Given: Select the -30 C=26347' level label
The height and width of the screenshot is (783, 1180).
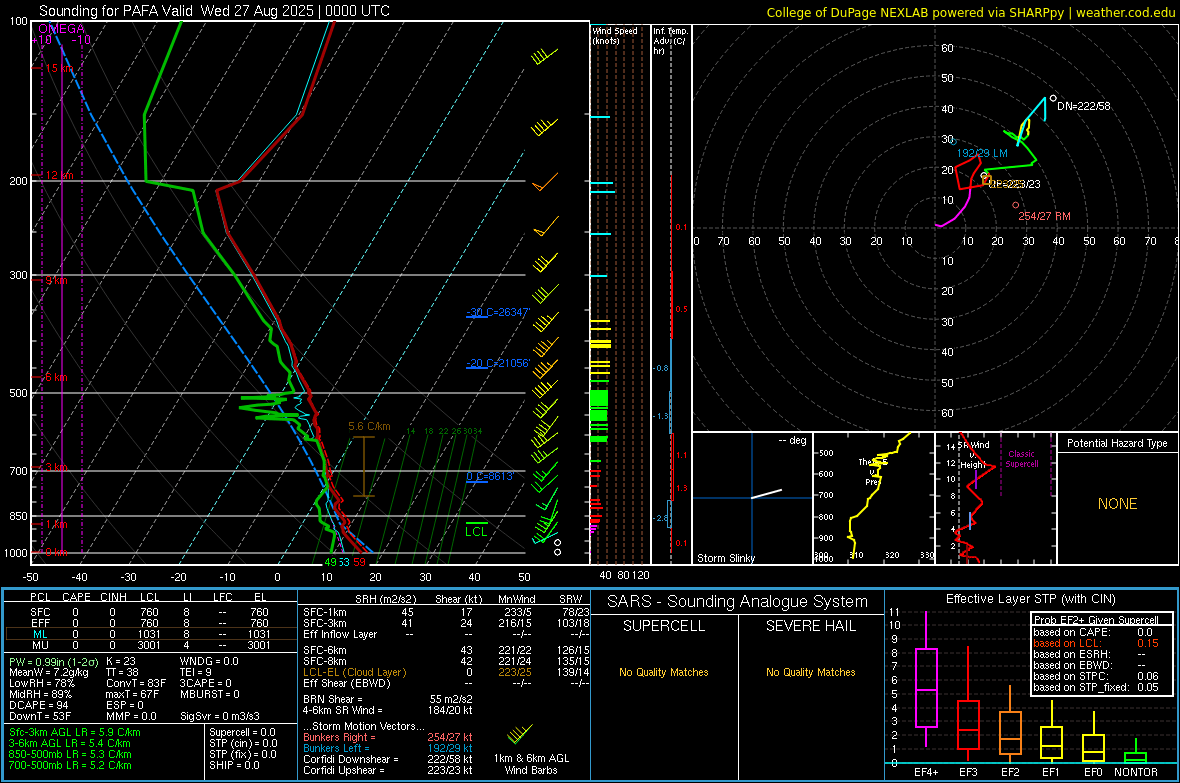Looking at the screenshot, I should (x=498, y=312).
